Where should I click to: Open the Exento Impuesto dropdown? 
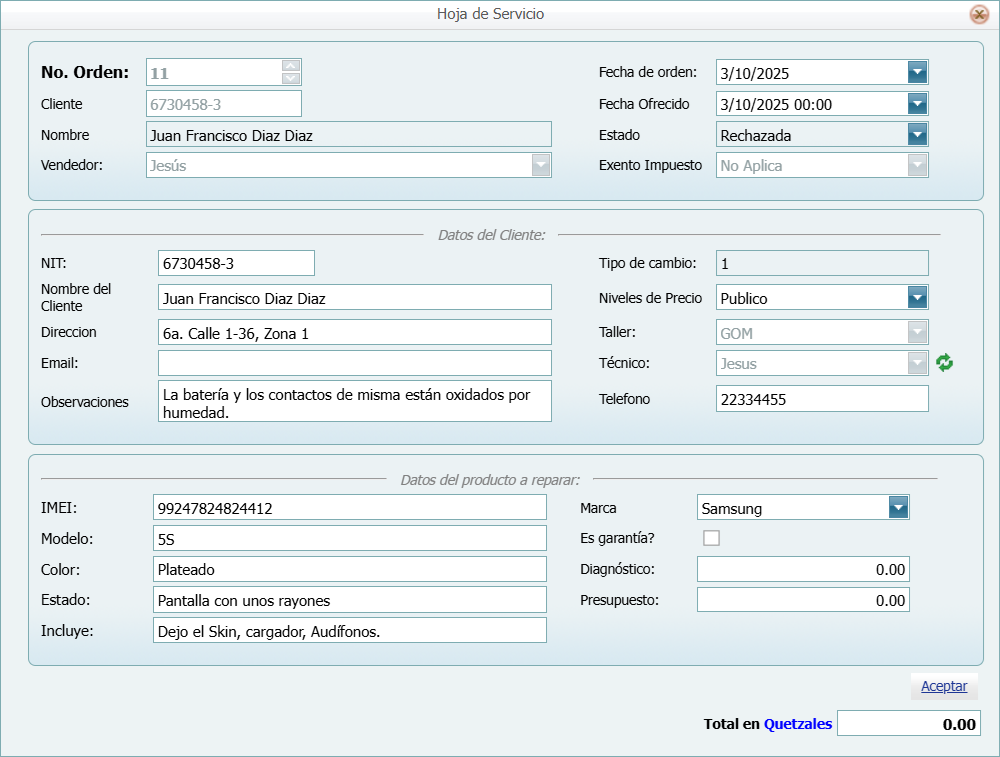coord(917,165)
